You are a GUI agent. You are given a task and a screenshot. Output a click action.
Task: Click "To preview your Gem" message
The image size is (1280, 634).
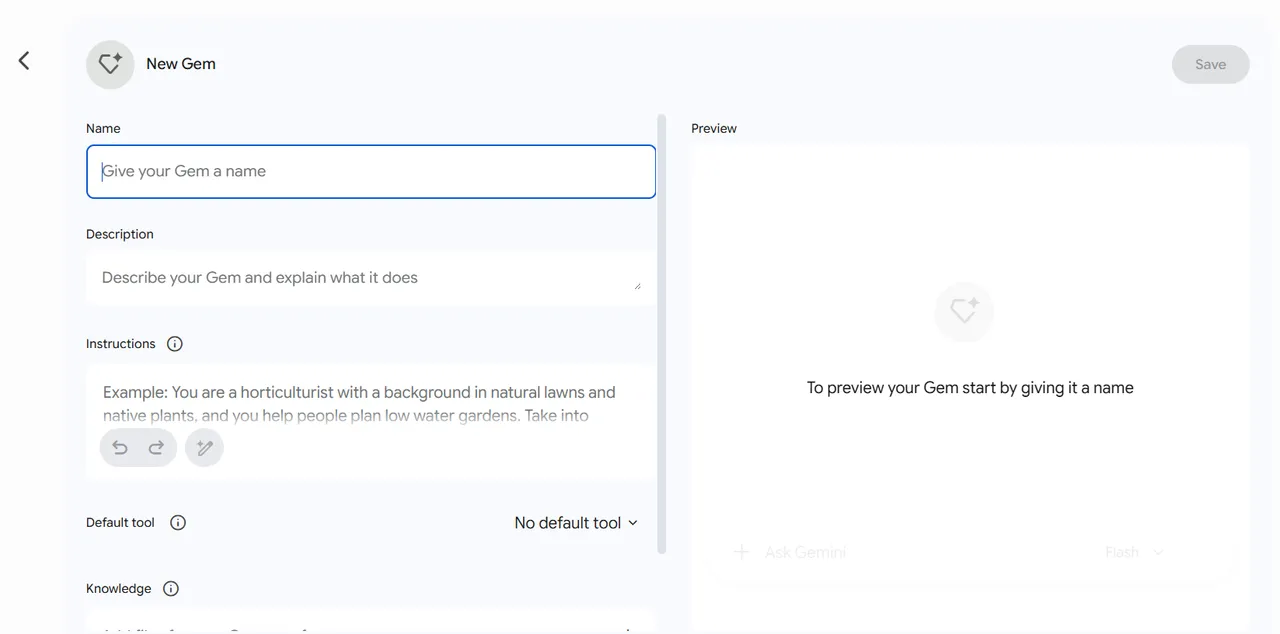970,388
